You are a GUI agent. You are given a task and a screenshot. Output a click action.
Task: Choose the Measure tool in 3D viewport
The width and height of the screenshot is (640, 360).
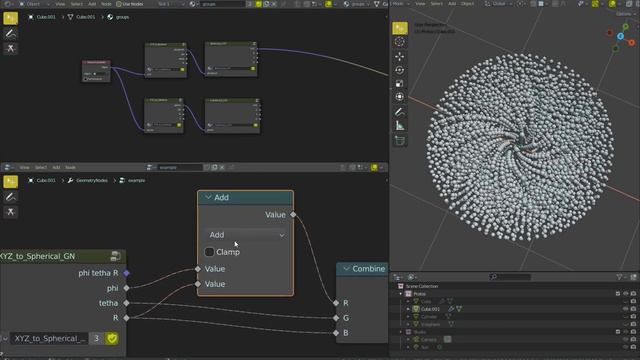pos(400,126)
